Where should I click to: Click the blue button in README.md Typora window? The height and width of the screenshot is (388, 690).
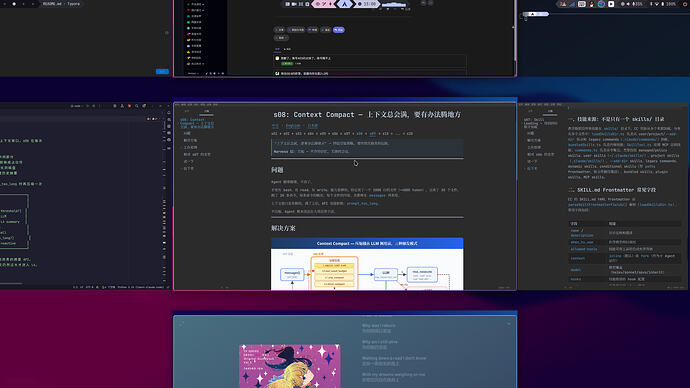(162, 71)
